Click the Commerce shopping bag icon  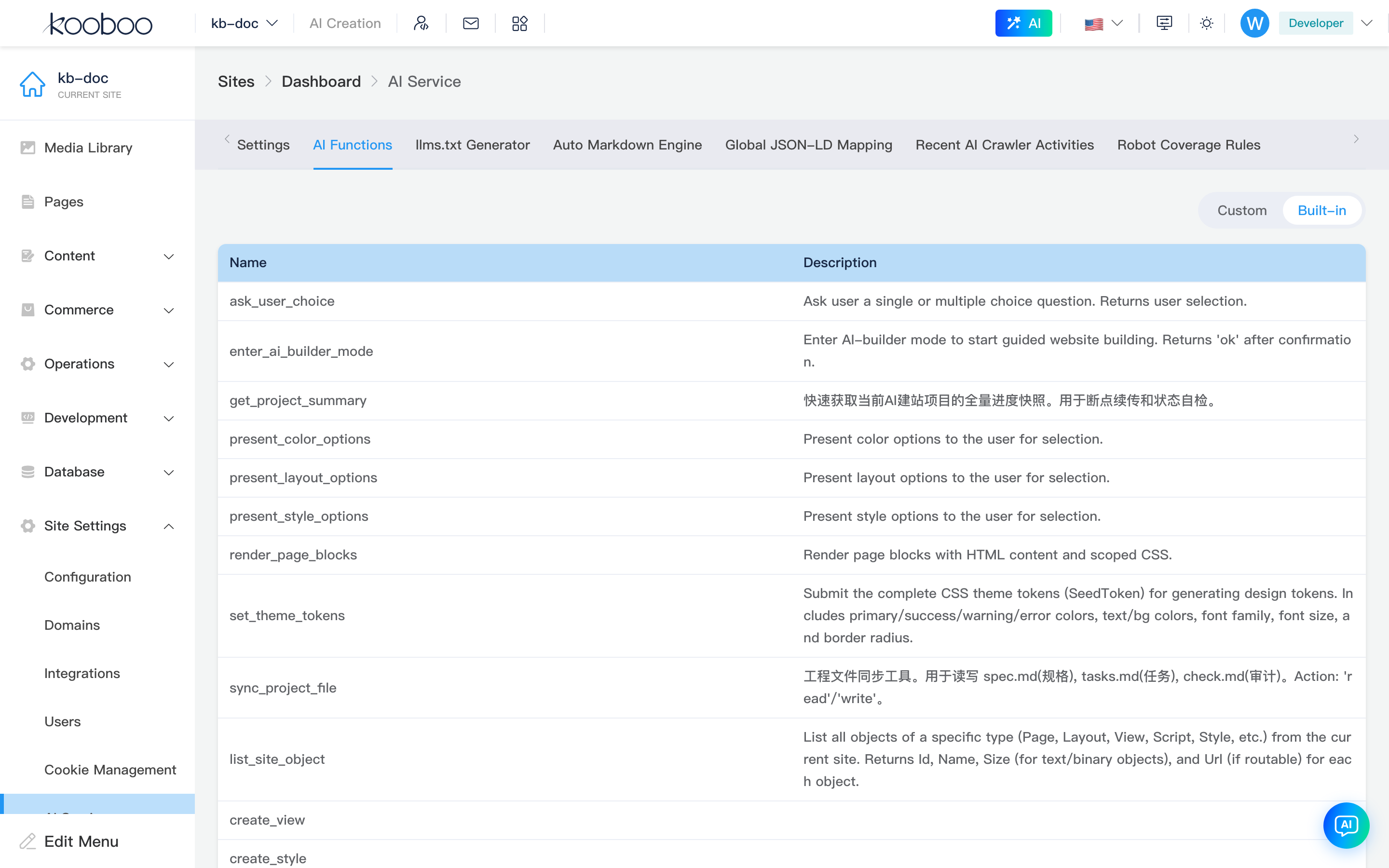point(27,310)
